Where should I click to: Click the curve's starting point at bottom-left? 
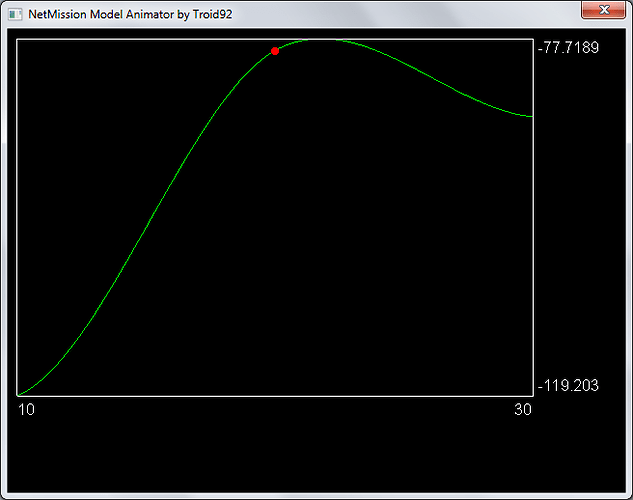tap(20, 394)
